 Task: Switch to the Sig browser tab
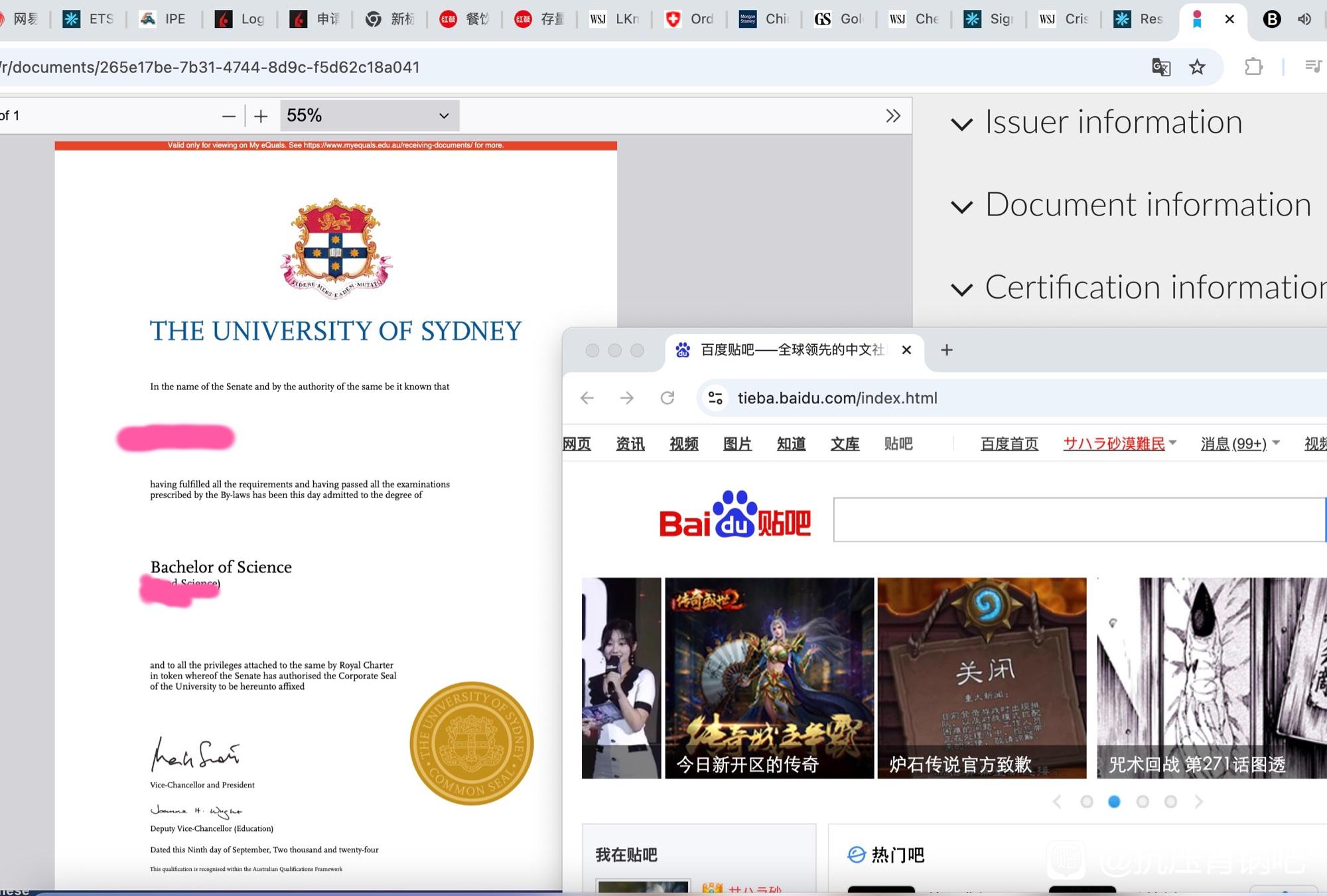[x=989, y=19]
